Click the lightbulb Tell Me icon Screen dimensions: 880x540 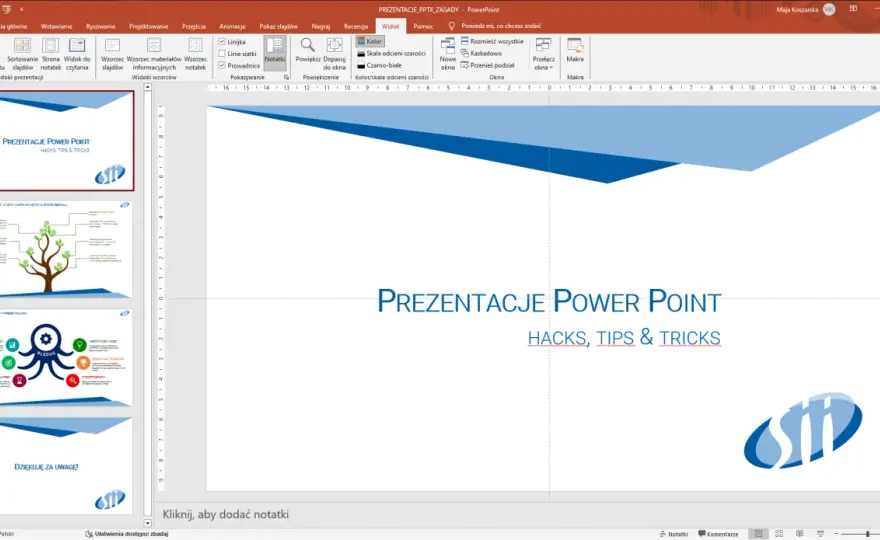(451, 26)
